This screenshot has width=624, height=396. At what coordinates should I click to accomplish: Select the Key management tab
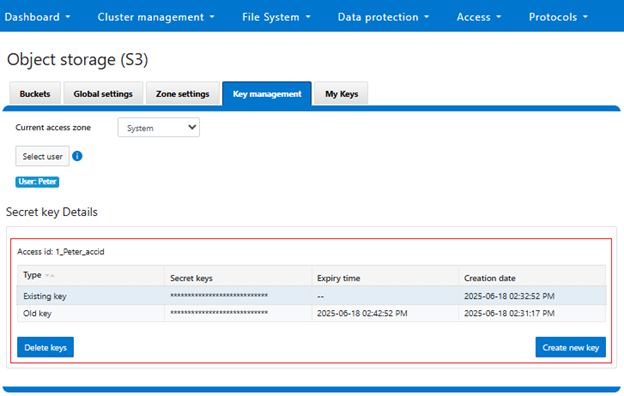pos(267,94)
